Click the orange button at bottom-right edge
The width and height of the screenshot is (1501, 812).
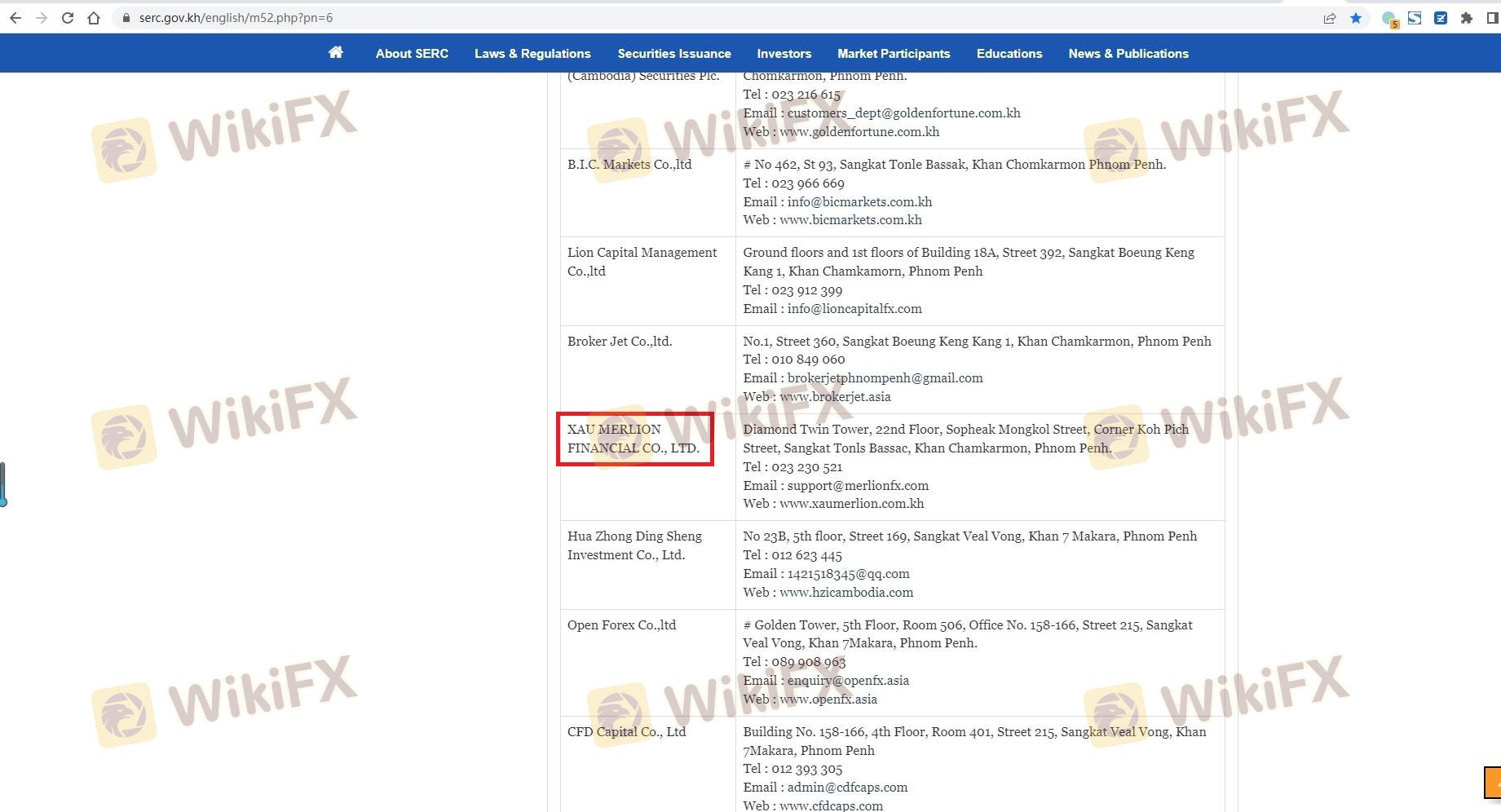[1492, 783]
